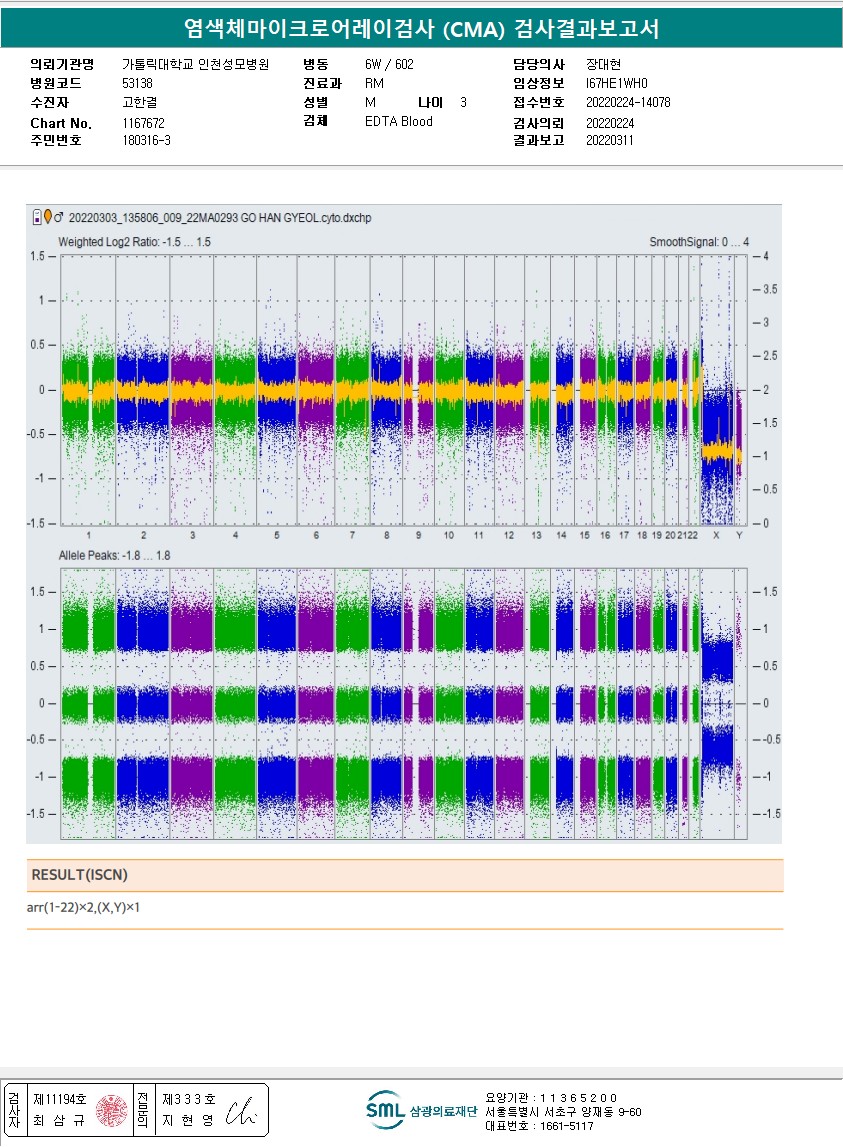This screenshot has width=843, height=1147.
Task: Click the phone number 1661-5117
Action: pos(565,1126)
